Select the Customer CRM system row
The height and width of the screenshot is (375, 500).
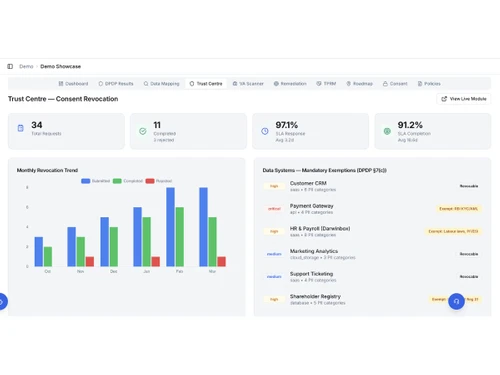tap(372, 186)
